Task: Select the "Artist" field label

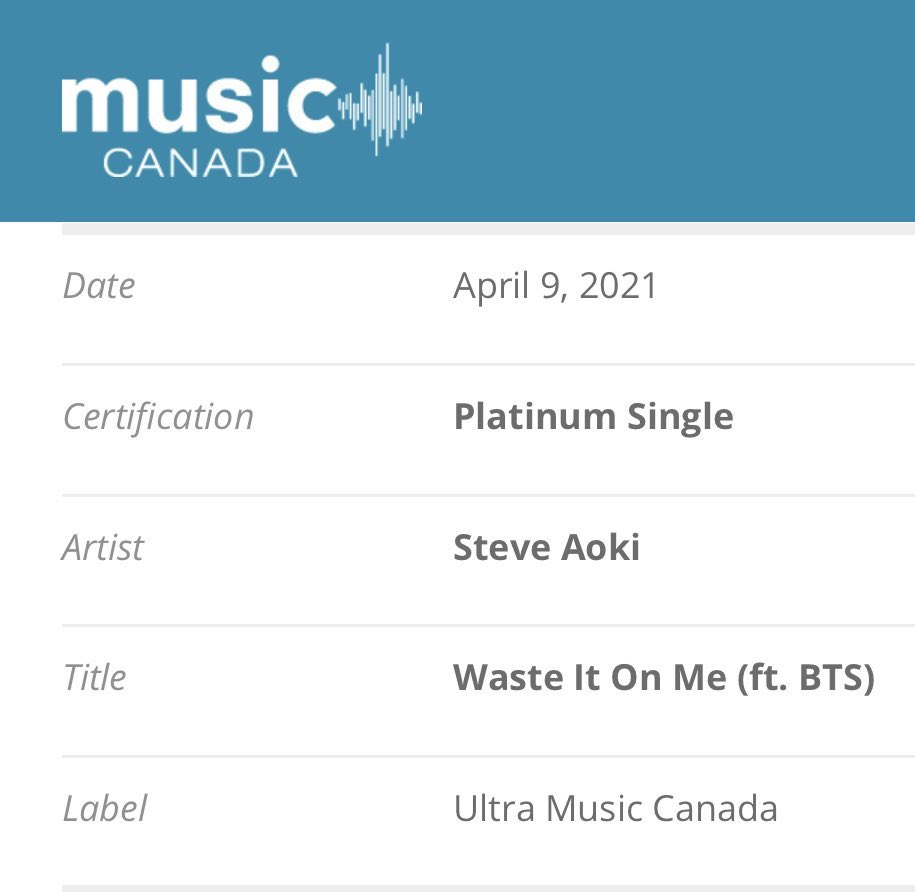Action: (x=103, y=548)
